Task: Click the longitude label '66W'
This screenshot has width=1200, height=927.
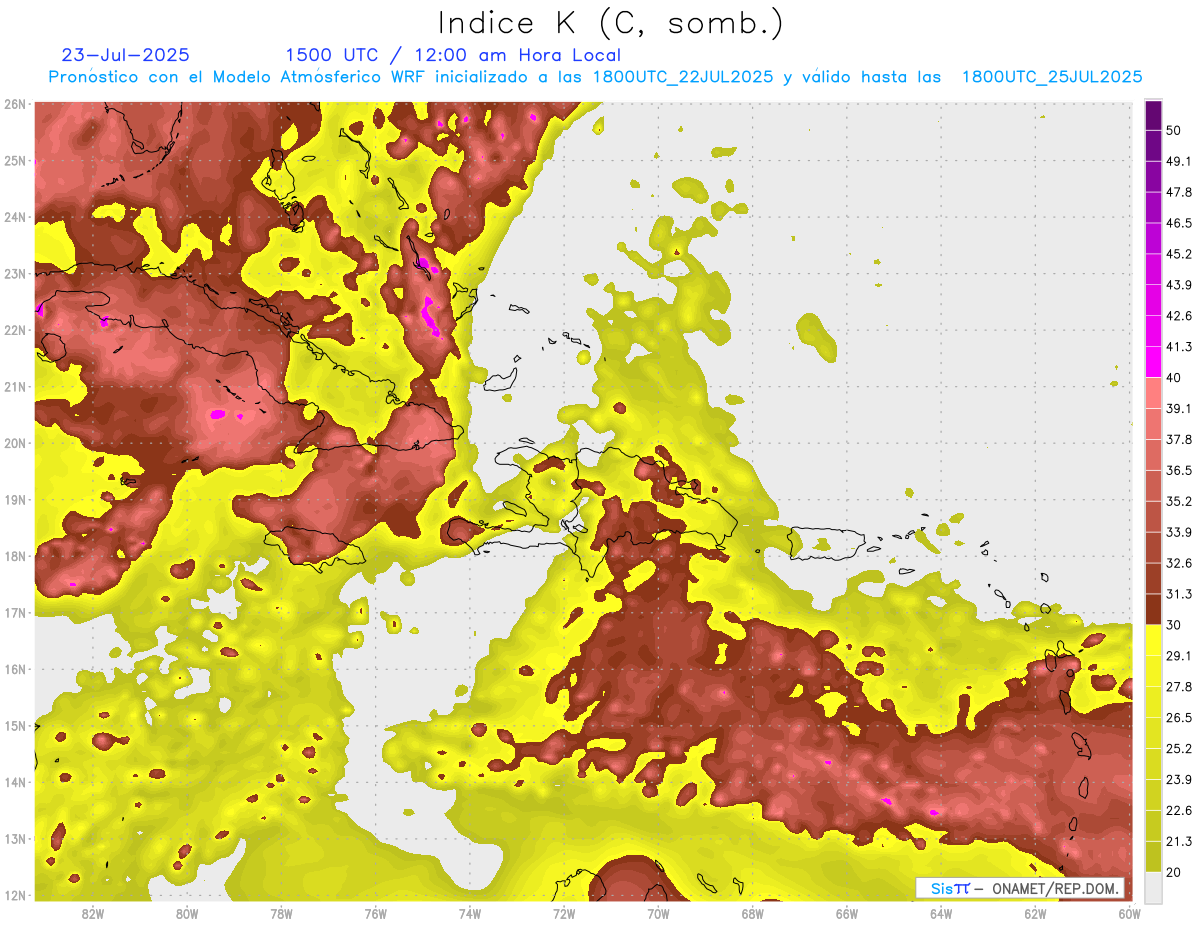Action: [x=847, y=914]
